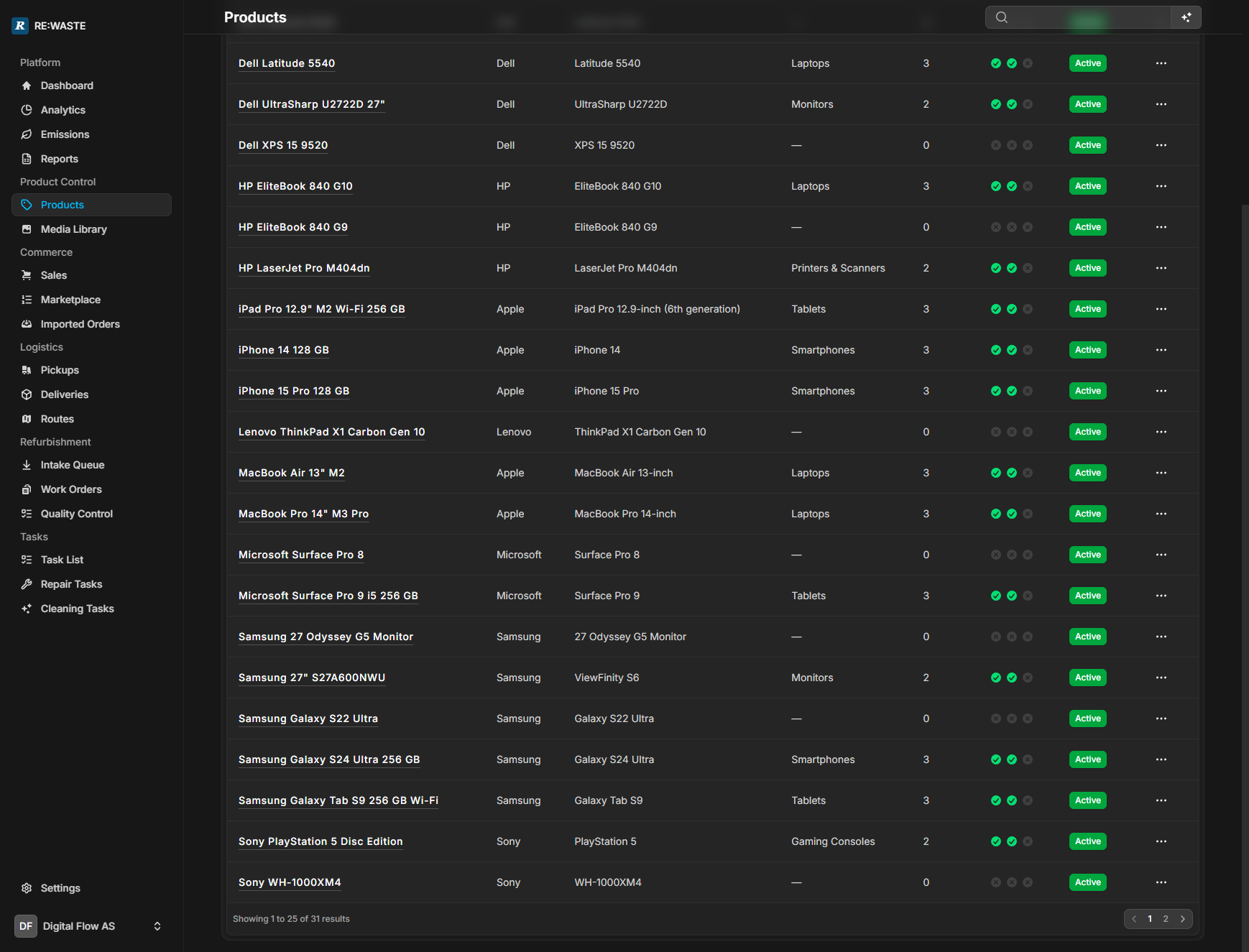Open row actions for Dell Latitude 5540
The image size is (1249, 952).
tap(1161, 63)
